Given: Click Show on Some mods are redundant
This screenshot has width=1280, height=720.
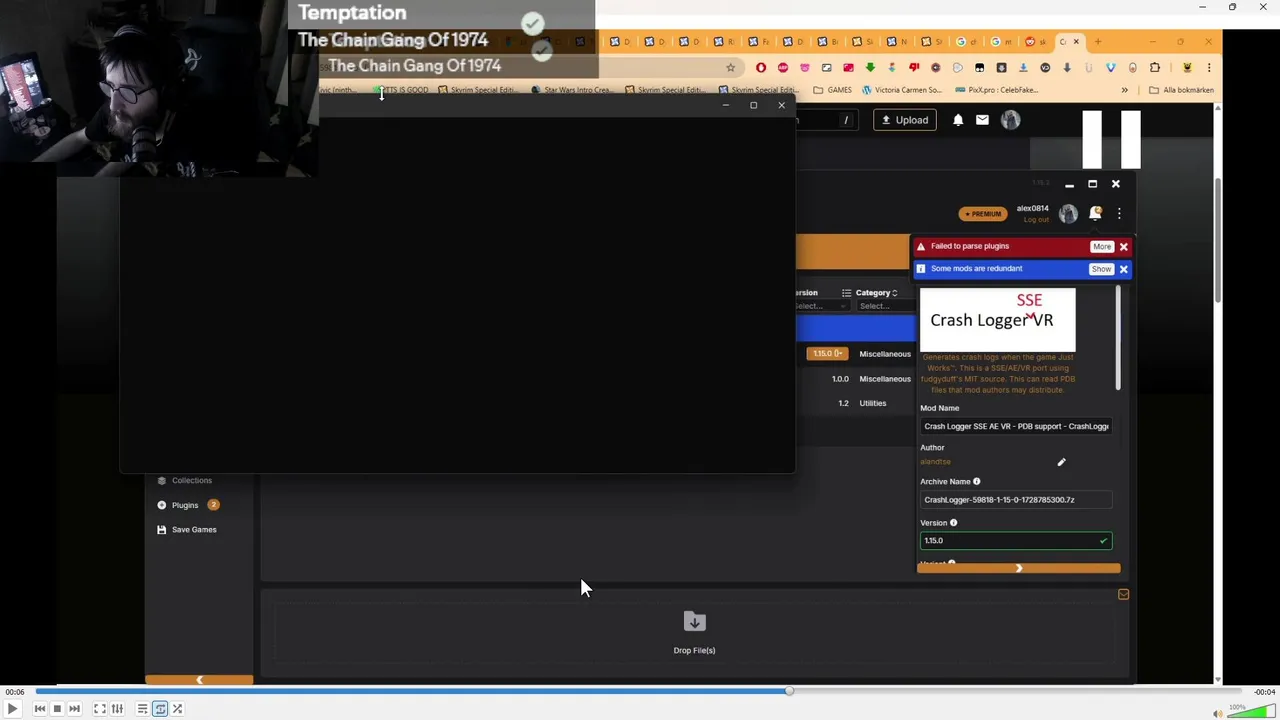Looking at the screenshot, I should click(x=1101, y=269).
